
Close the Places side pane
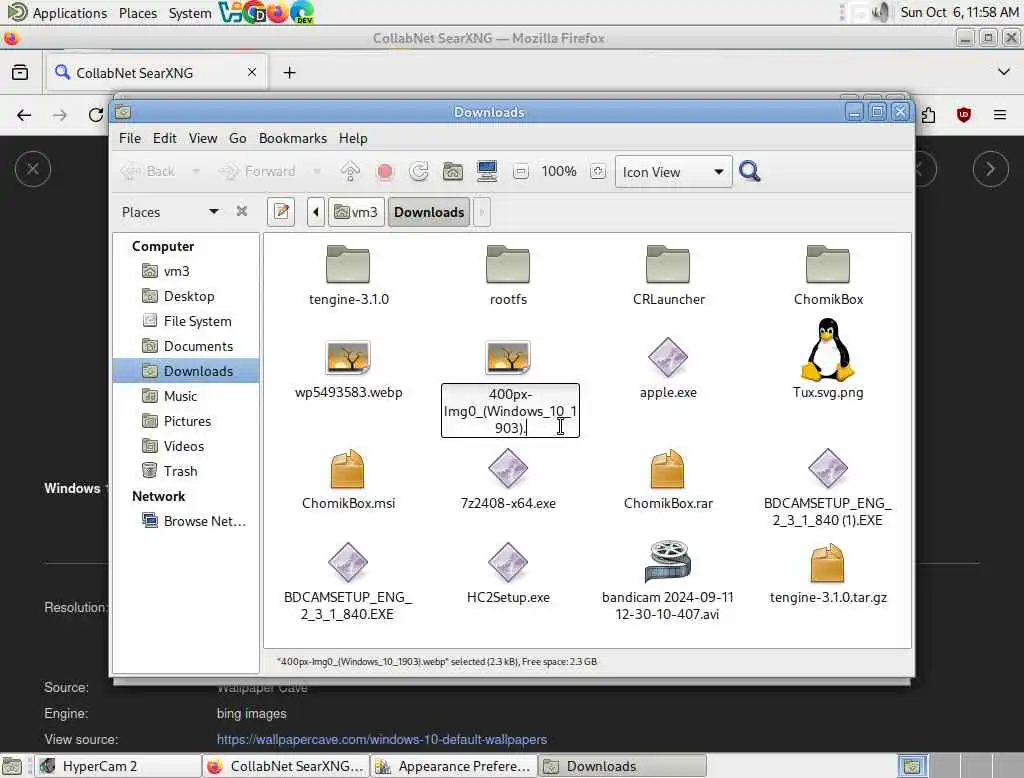(x=242, y=211)
